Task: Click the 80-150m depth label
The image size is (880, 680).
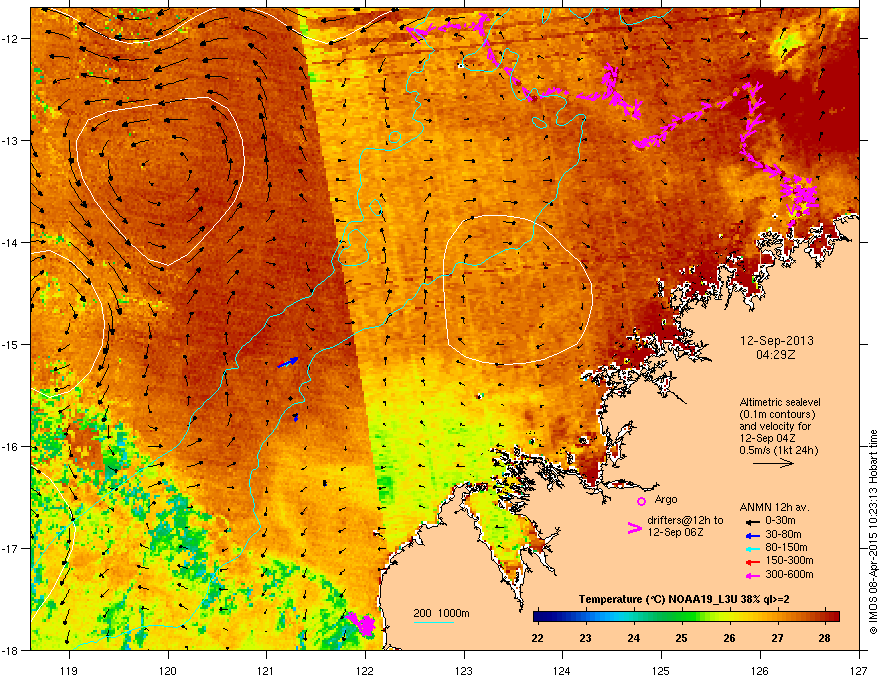Action: [x=786, y=548]
